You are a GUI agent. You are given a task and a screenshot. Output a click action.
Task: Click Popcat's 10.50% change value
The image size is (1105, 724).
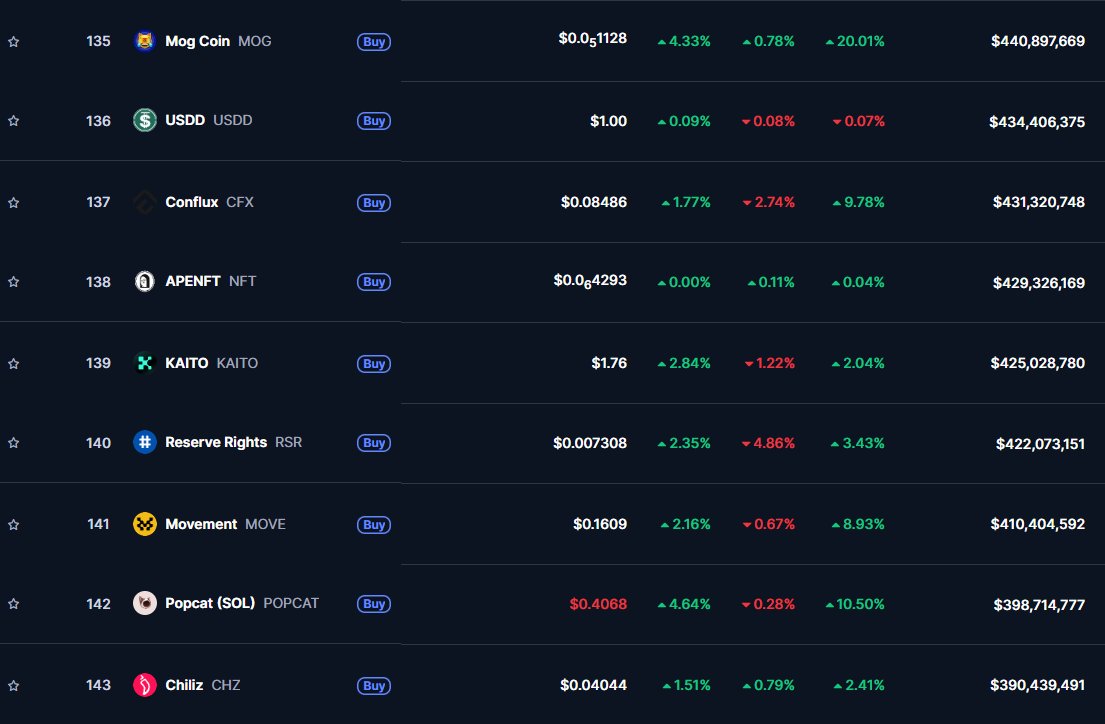click(x=855, y=604)
